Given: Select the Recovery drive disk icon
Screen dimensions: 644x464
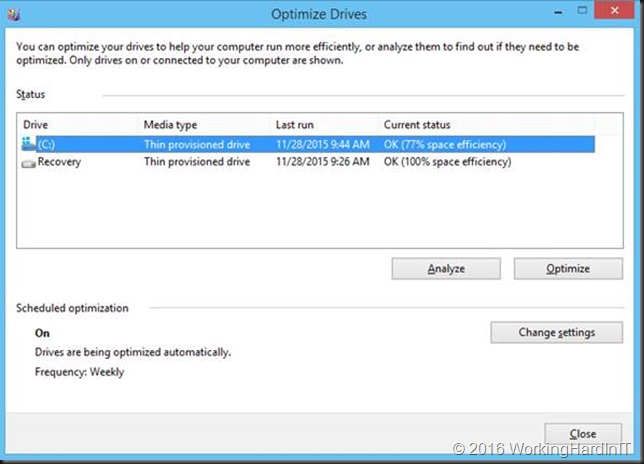Looking at the screenshot, I should (28, 163).
